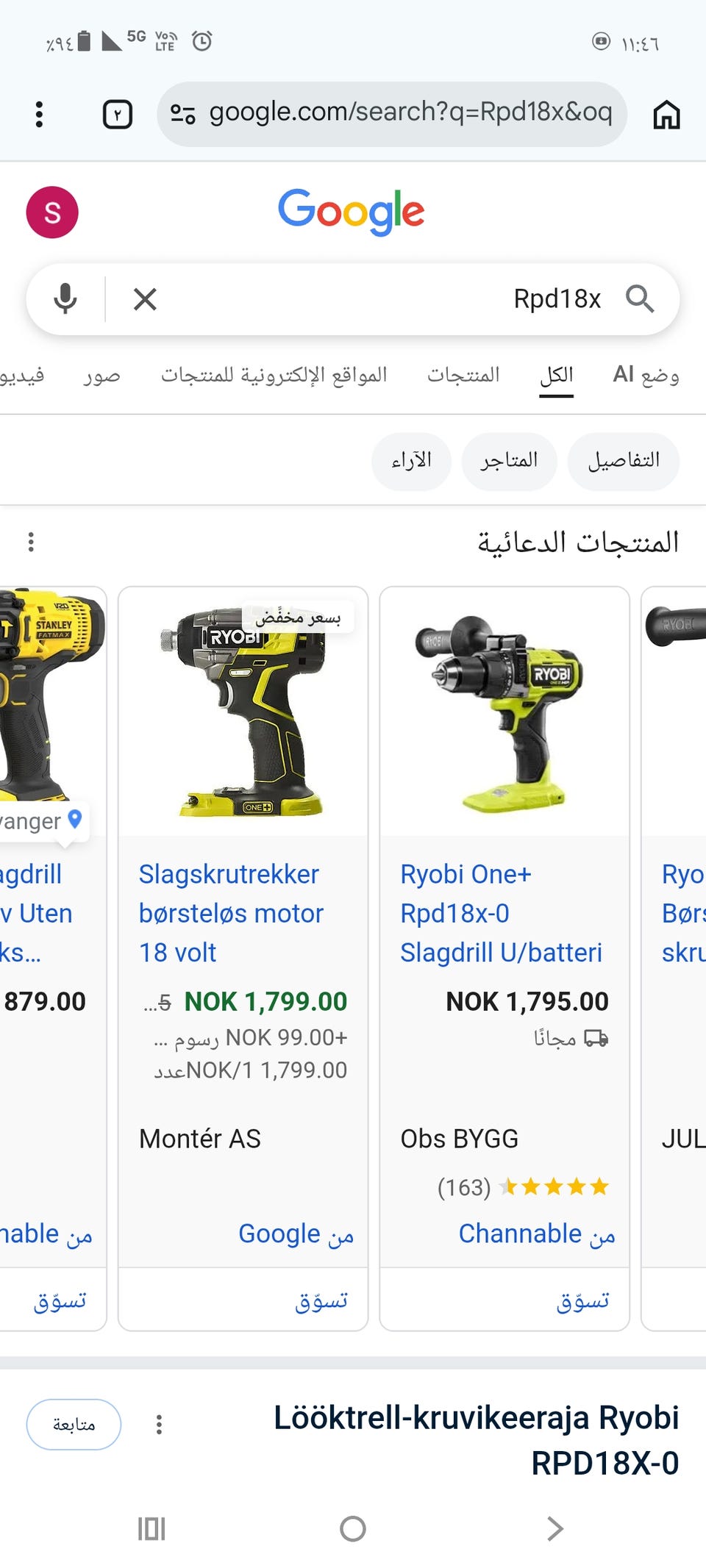The width and height of the screenshot is (706, 1568).
Task: Tap the Ryobi impact driver product image
Action: click(x=243, y=712)
